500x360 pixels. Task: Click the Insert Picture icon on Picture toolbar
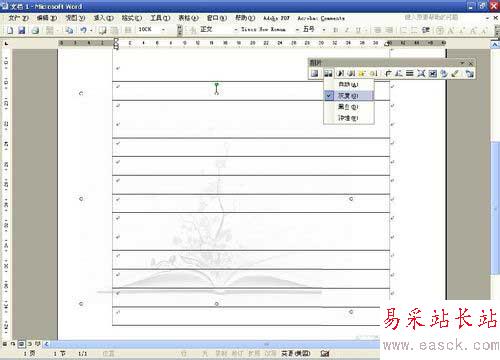[x=314, y=74]
